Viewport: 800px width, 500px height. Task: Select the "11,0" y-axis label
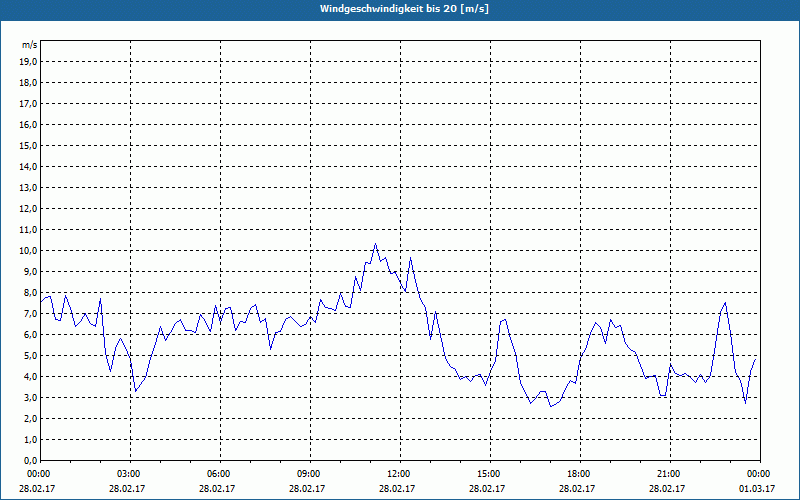click(x=28, y=230)
